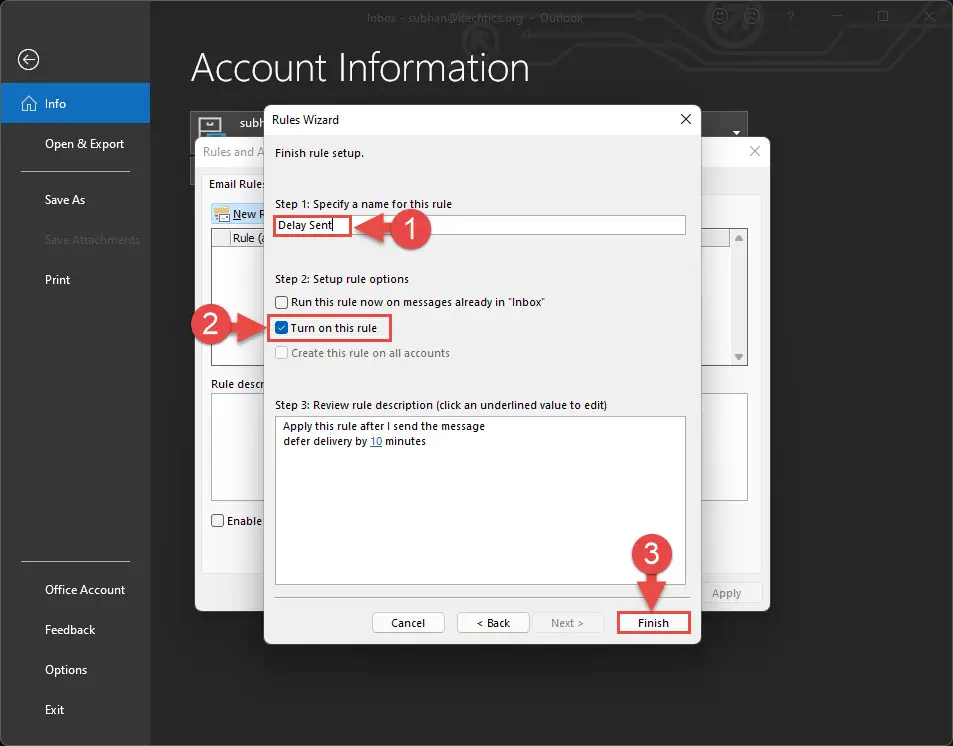Click the rule name text field
The width and height of the screenshot is (953, 746).
pyautogui.click(x=480, y=225)
